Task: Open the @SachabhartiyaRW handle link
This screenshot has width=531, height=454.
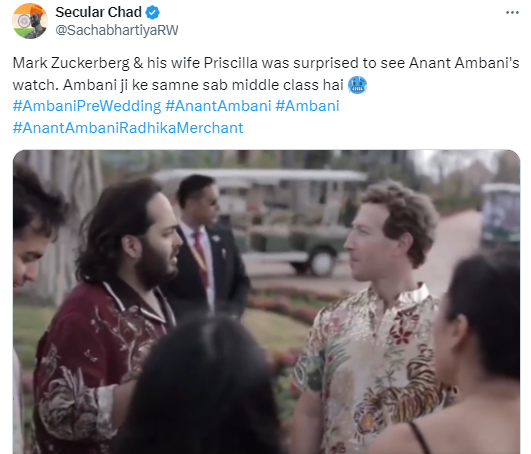Action: click(x=116, y=30)
